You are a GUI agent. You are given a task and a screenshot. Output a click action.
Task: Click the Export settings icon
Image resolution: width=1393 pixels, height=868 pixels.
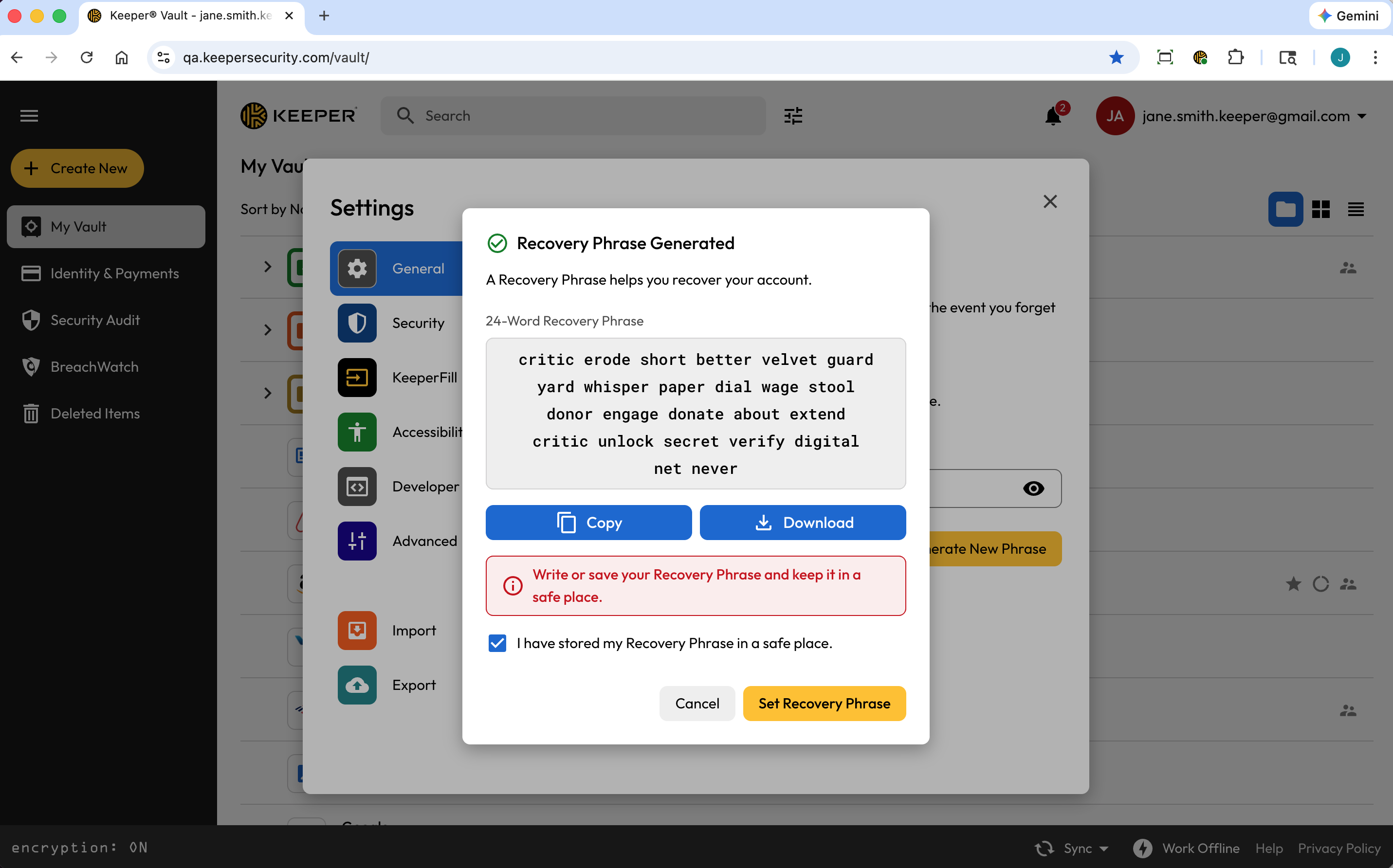(357, 685)
